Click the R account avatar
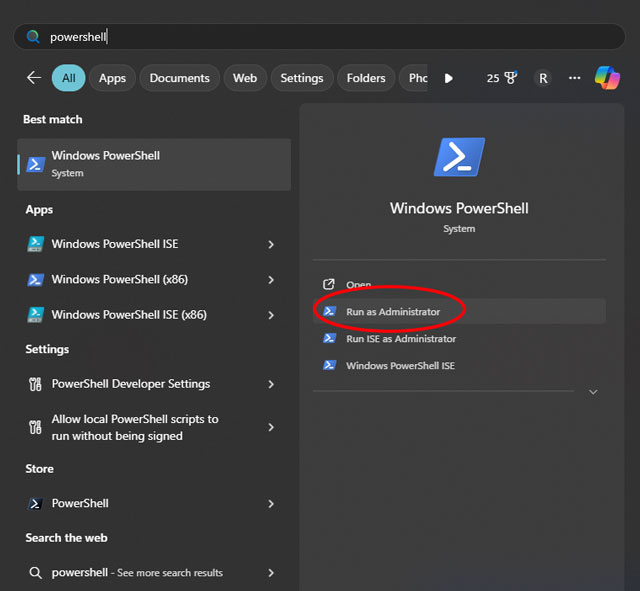Image resolution: width=640 pixels, height=591 pixels. pyautogui.click(x=543, y=78)
